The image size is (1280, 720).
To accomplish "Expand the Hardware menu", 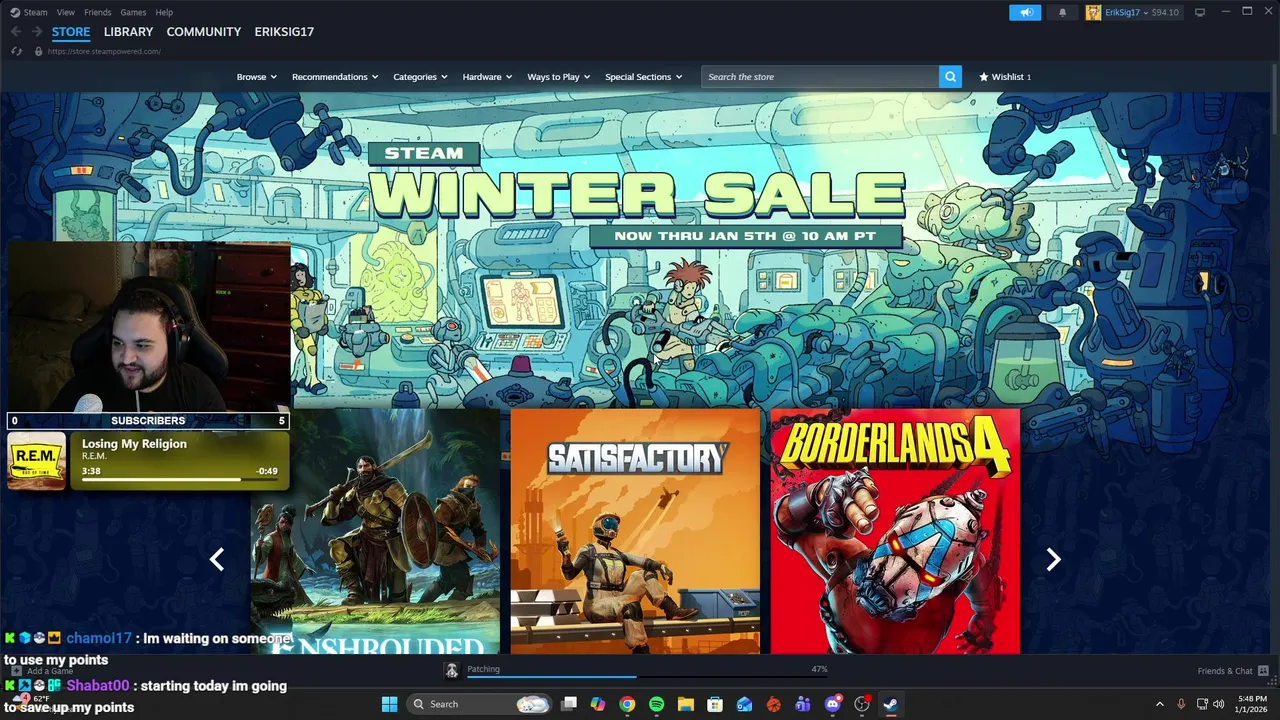I will pyautogui.click(x=487, y=77).
